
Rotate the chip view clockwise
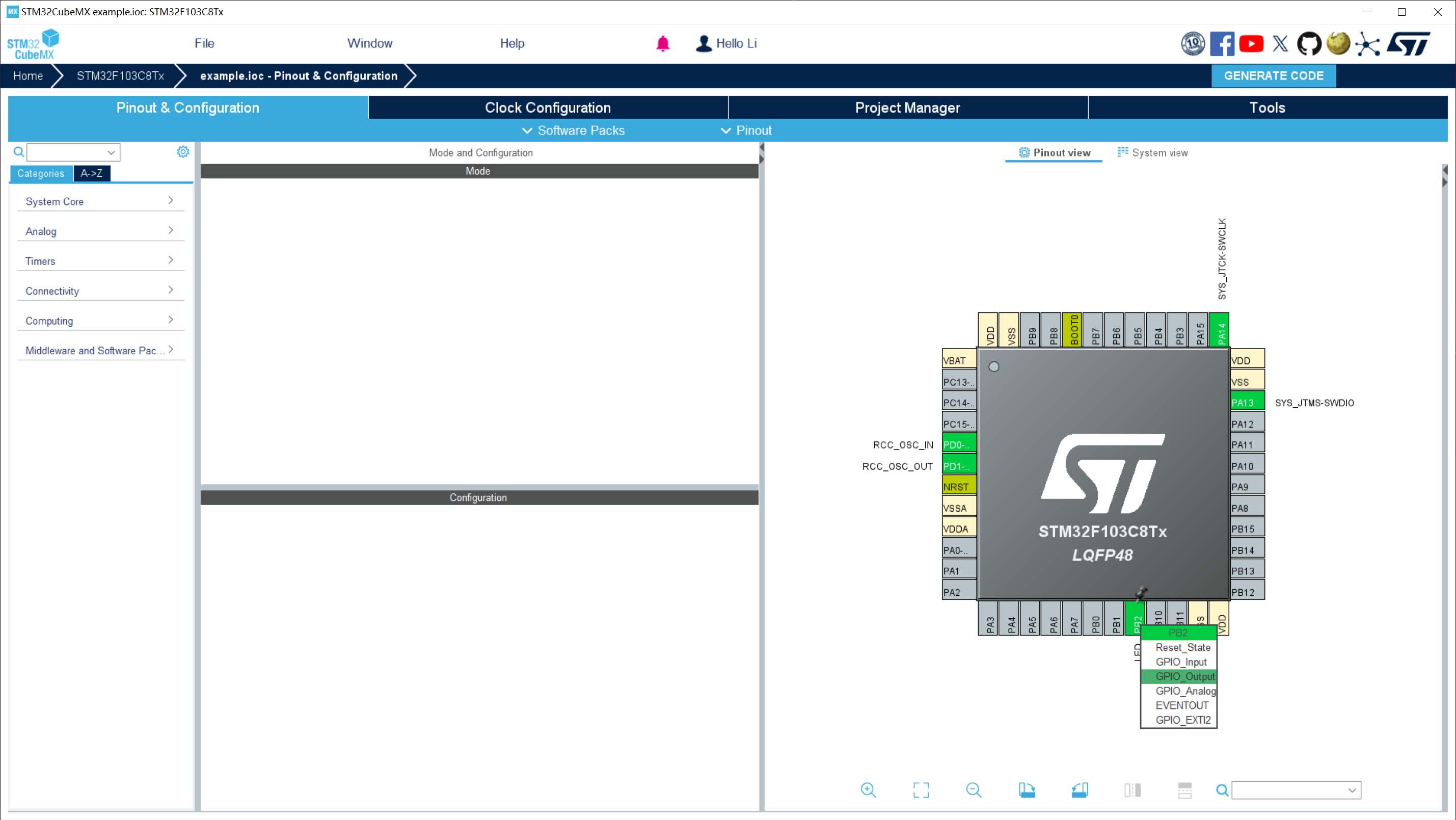[1027, 789]
